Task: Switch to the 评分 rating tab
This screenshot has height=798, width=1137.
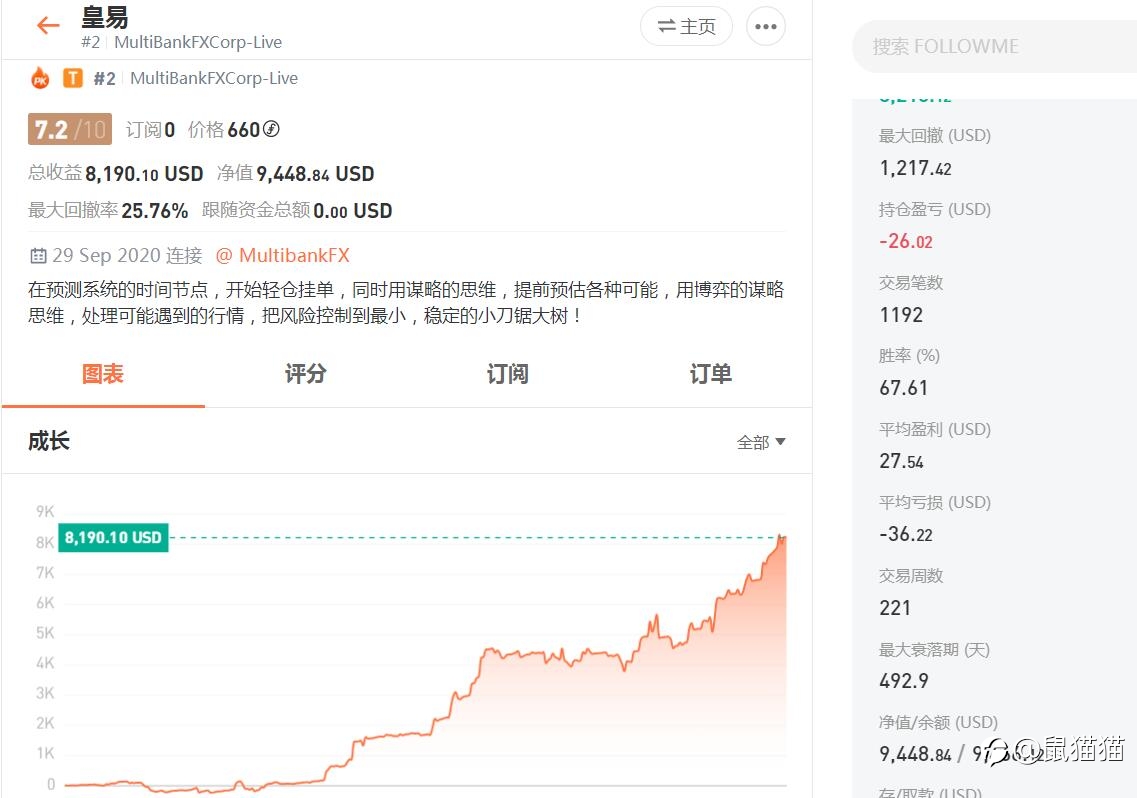Action: 305,374
